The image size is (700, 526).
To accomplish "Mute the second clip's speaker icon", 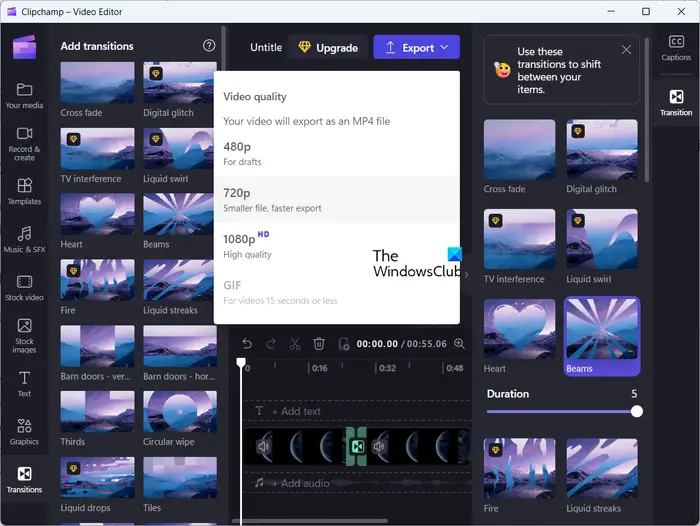I will (x=379, y=446).
